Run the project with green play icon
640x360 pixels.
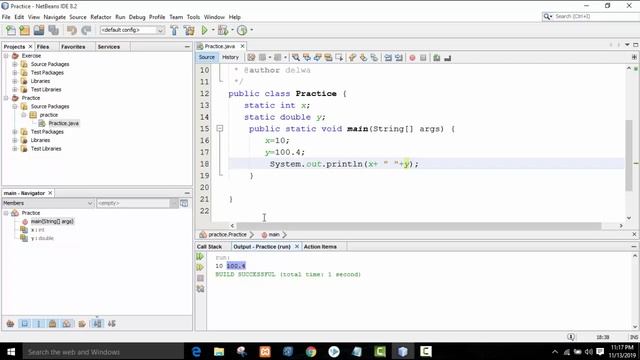[204, 30]
